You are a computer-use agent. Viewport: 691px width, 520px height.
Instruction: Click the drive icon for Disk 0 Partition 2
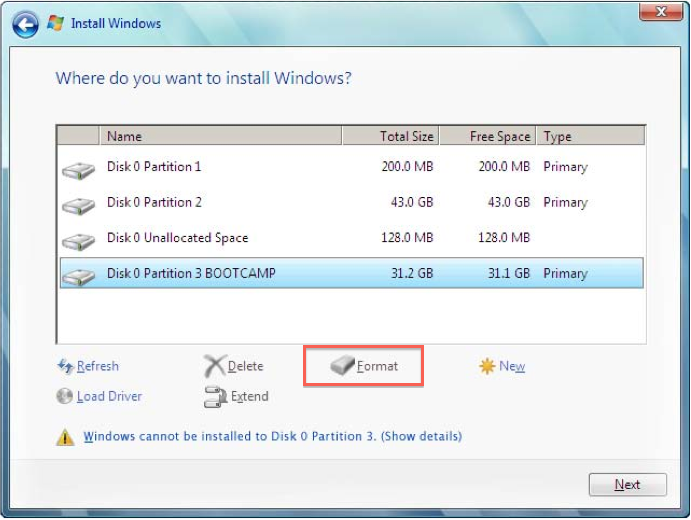click(x=78, y=206)
